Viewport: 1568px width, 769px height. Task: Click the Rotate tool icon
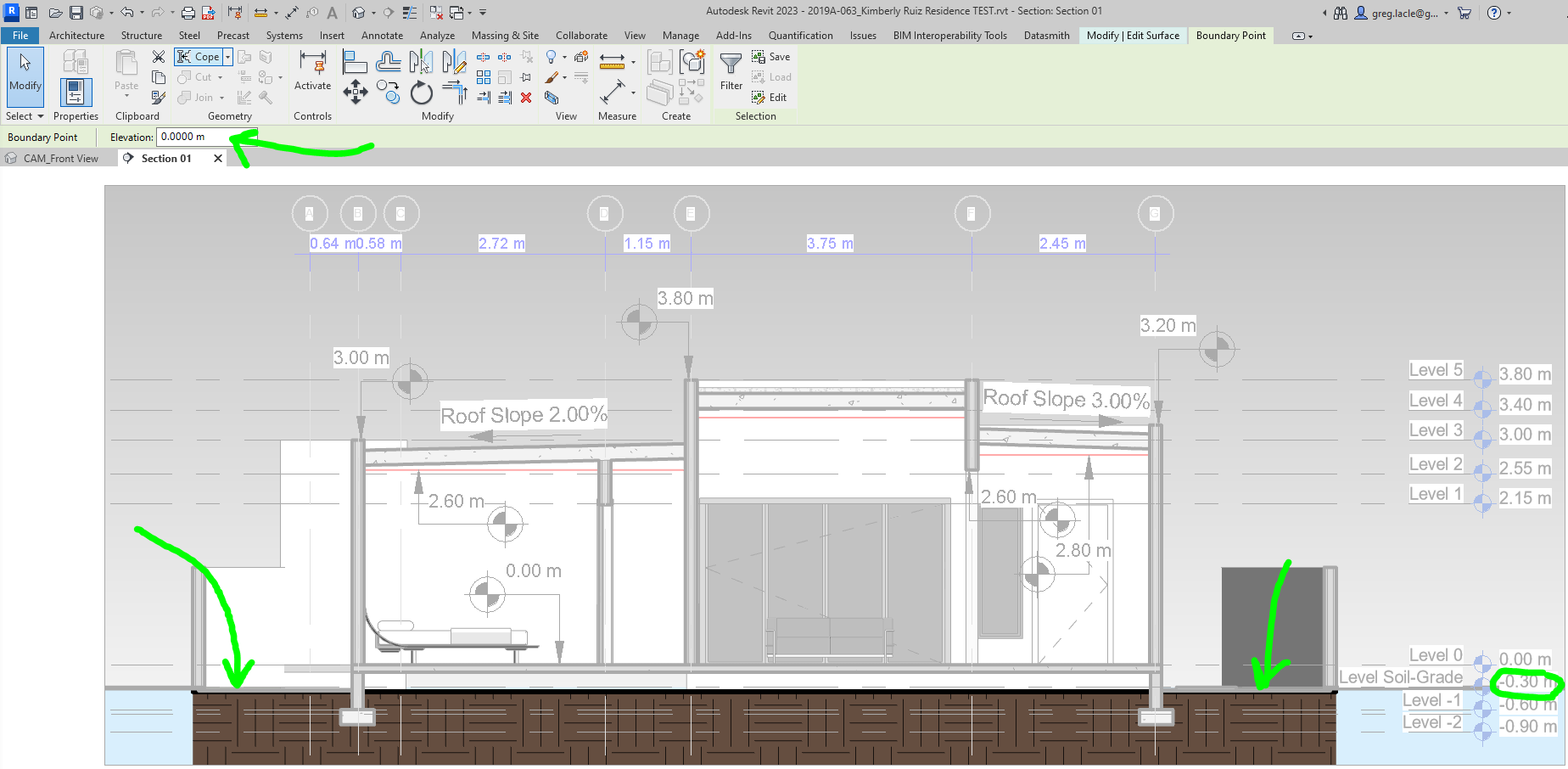point(422,93)
